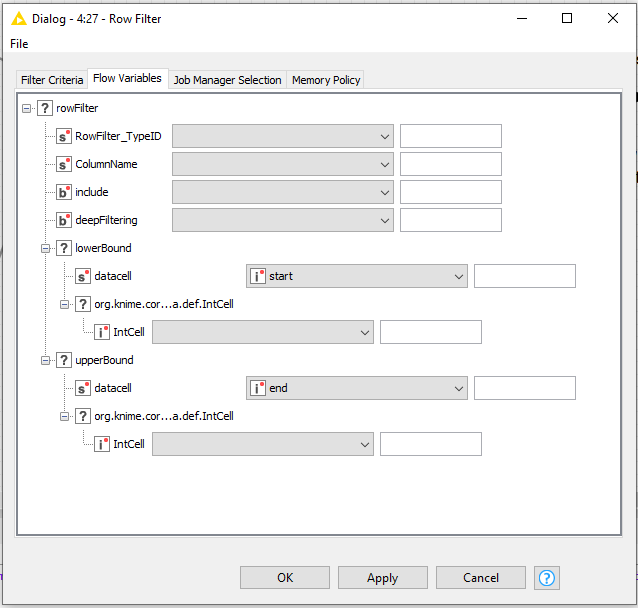This screenshot has width=638, height=608.
Task: Collapse the upperBound tree node
Action: click(x=46, y=360)
